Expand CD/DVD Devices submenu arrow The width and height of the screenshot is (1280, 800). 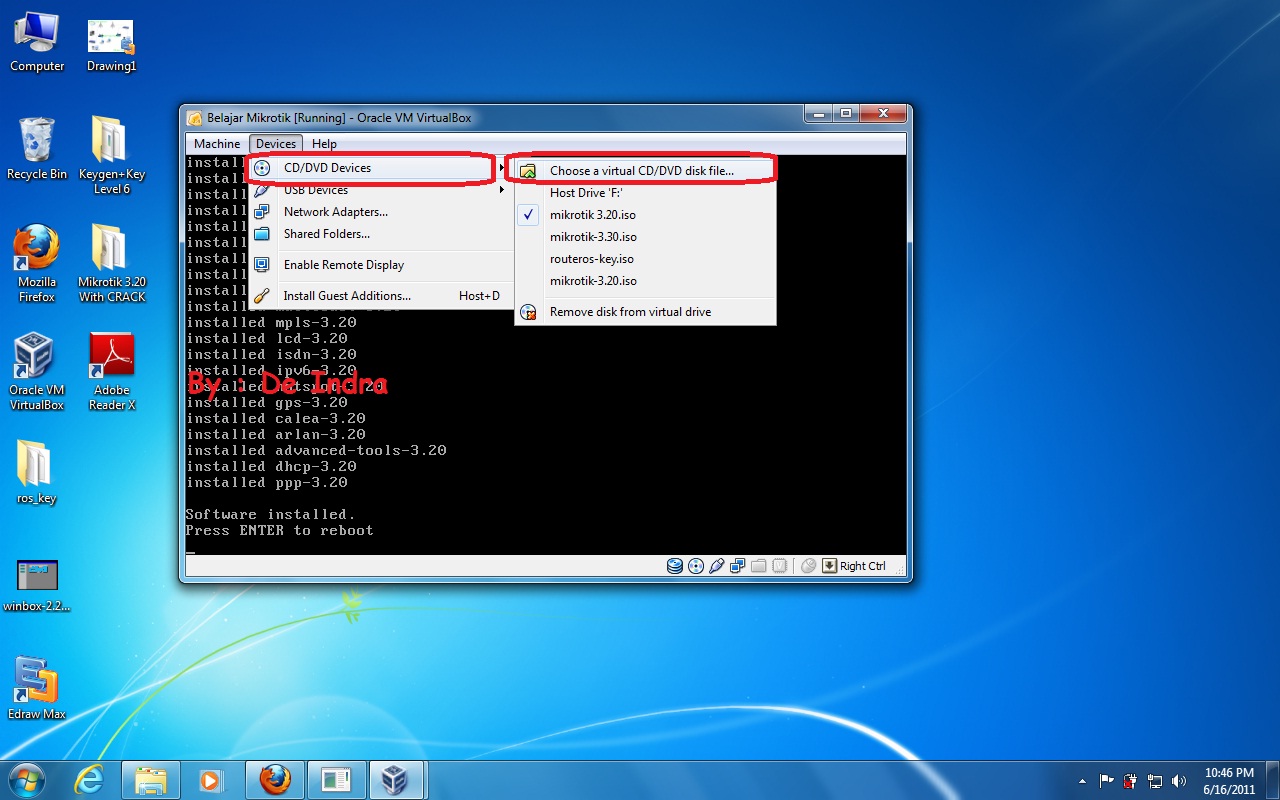[502, 168]
